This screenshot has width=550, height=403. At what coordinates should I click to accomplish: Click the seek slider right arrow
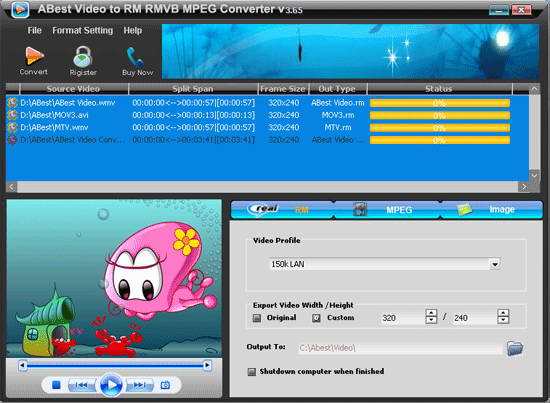pos(207,366)
